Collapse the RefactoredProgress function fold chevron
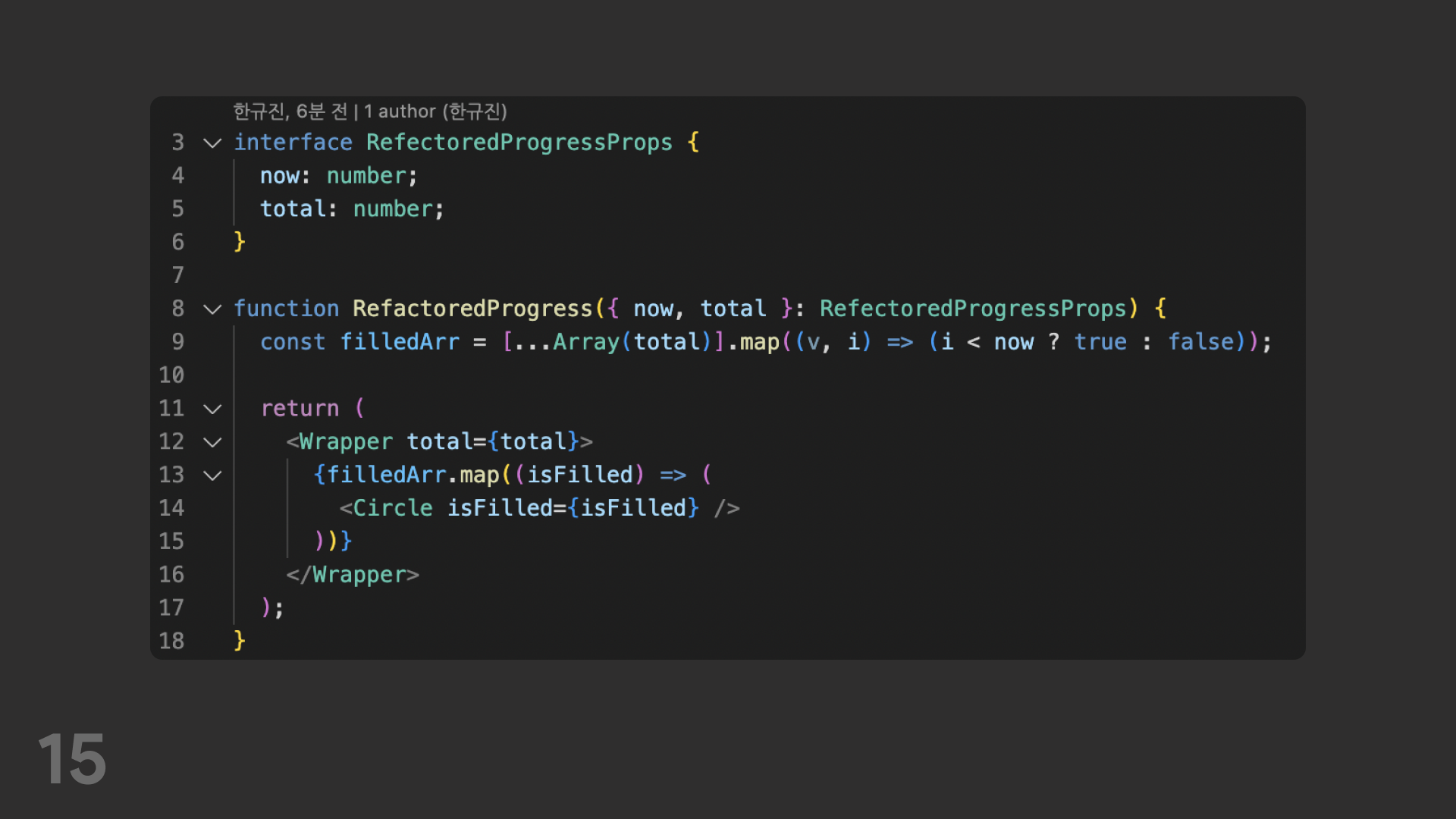The image size is (1456, 819). (x=212, y=309)
